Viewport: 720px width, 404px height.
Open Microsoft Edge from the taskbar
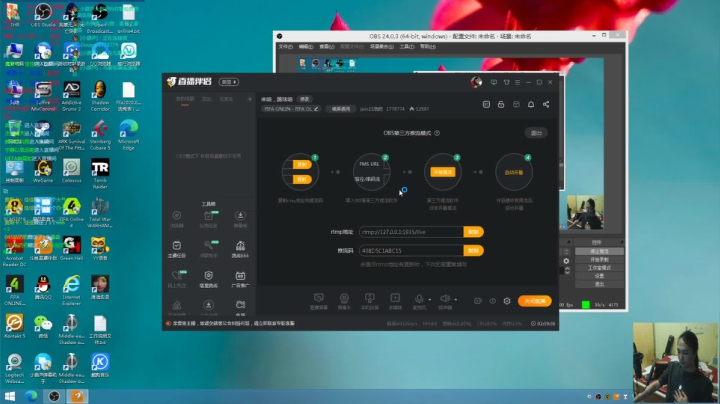click(x=31, y=396)
